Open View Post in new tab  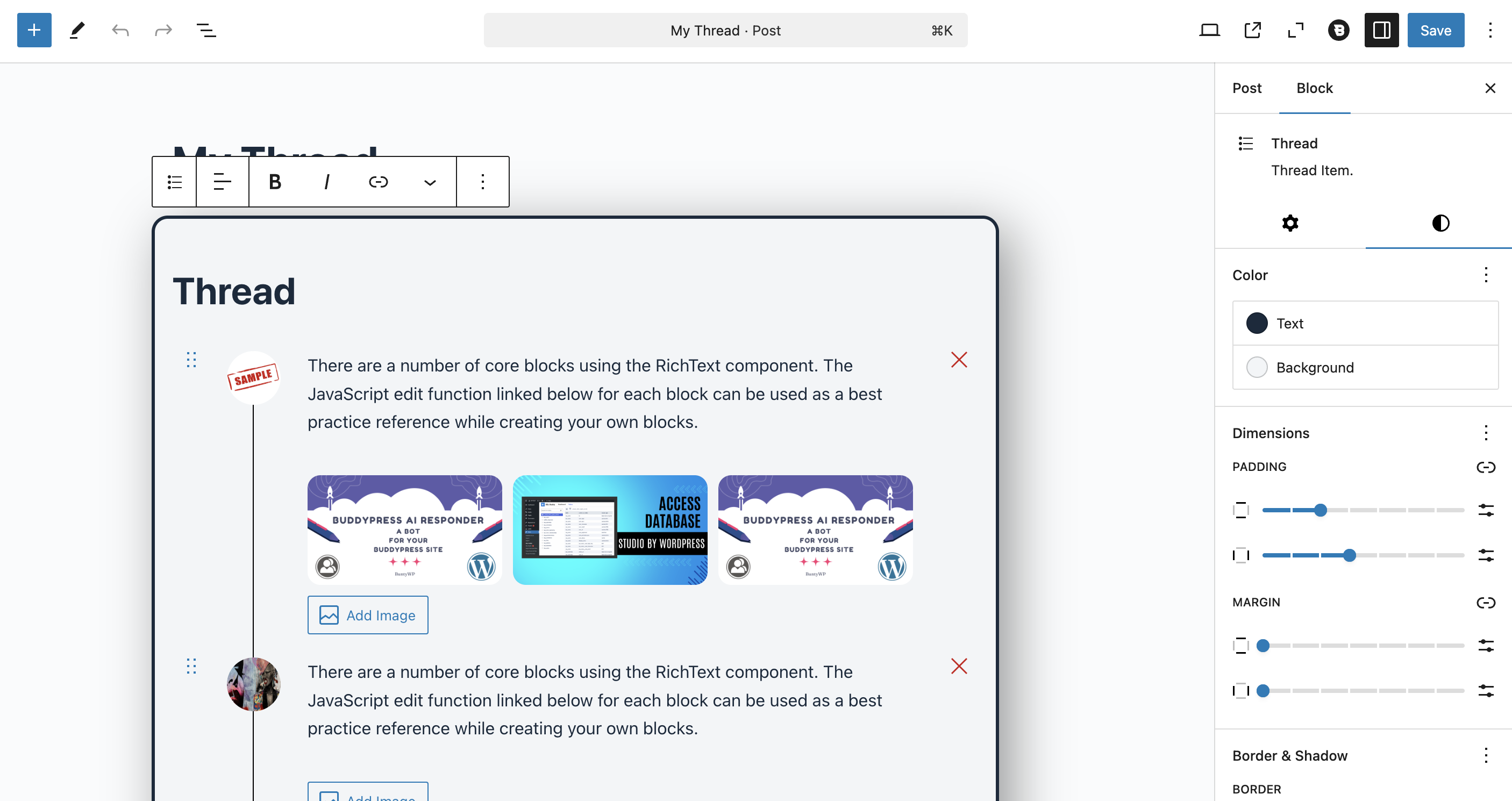tap(1252, 30)
